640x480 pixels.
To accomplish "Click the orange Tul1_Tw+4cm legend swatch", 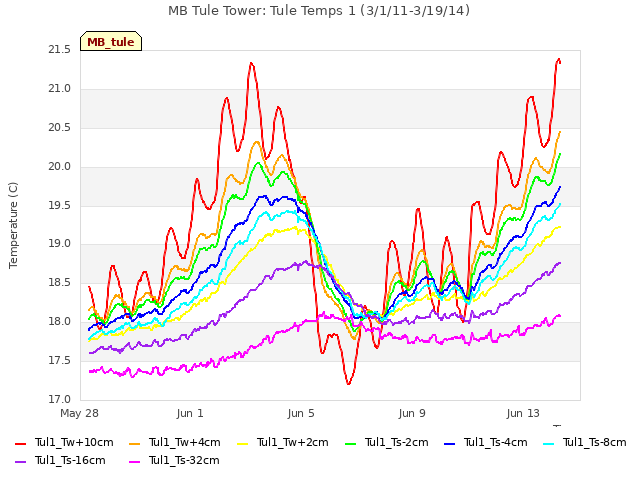I will click(134, 443).
